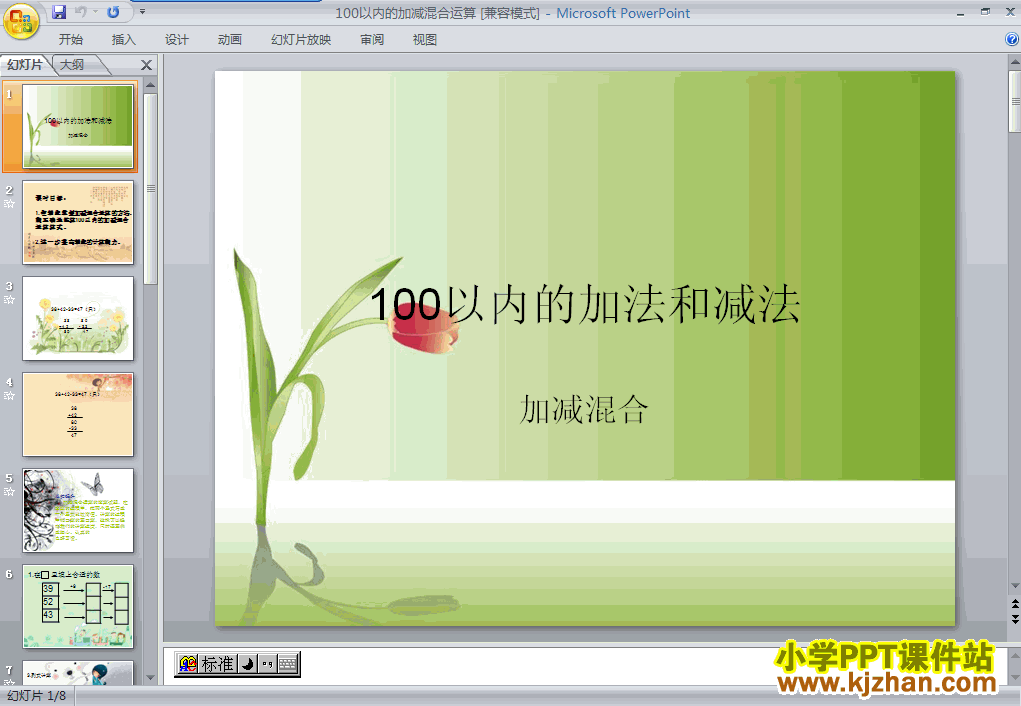
Task: Click the IME input method logo icon
Action: [x=188, y=664]
